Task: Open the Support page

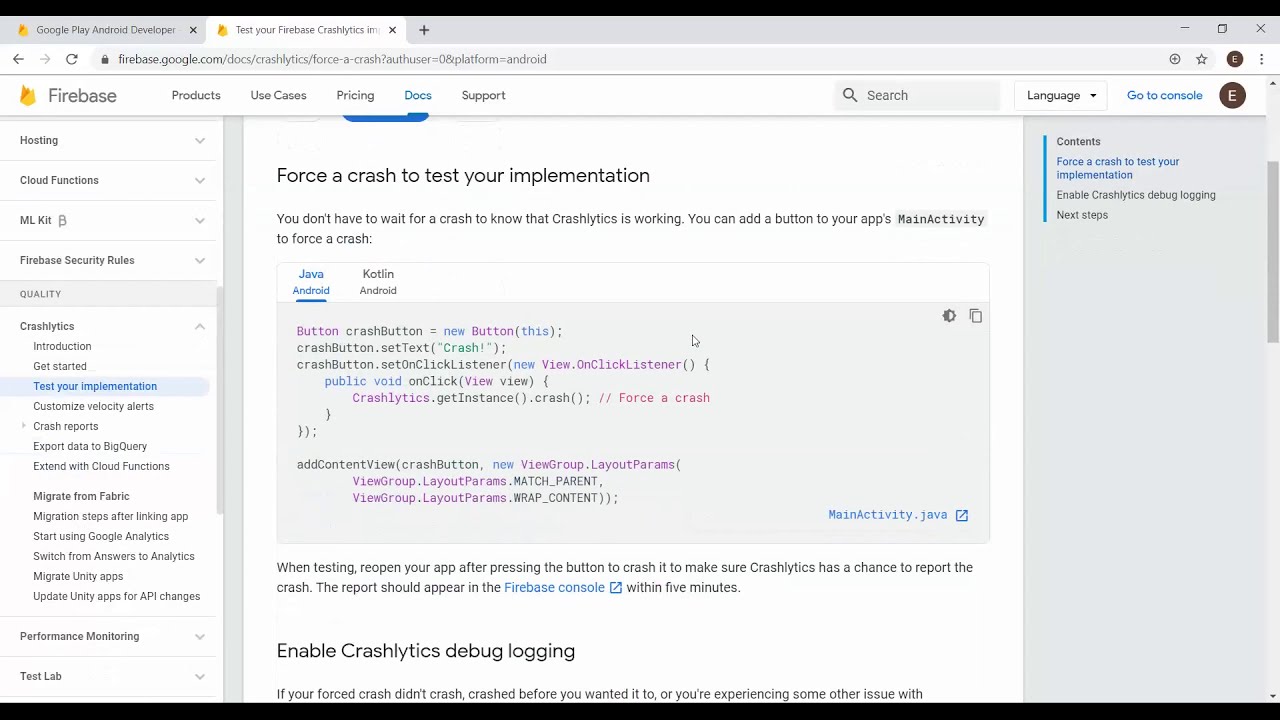Action: coord(483,95)
